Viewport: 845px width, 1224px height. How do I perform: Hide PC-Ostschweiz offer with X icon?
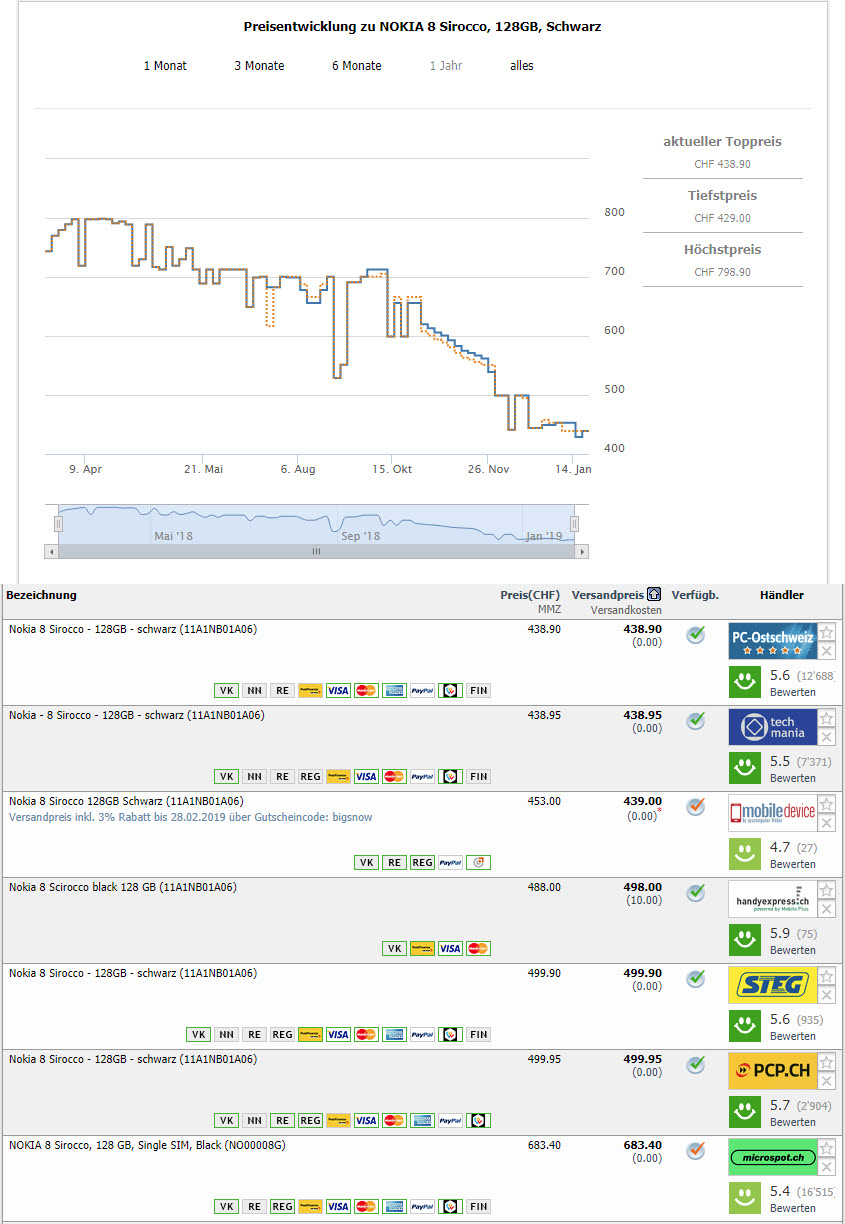pos(827,651)
